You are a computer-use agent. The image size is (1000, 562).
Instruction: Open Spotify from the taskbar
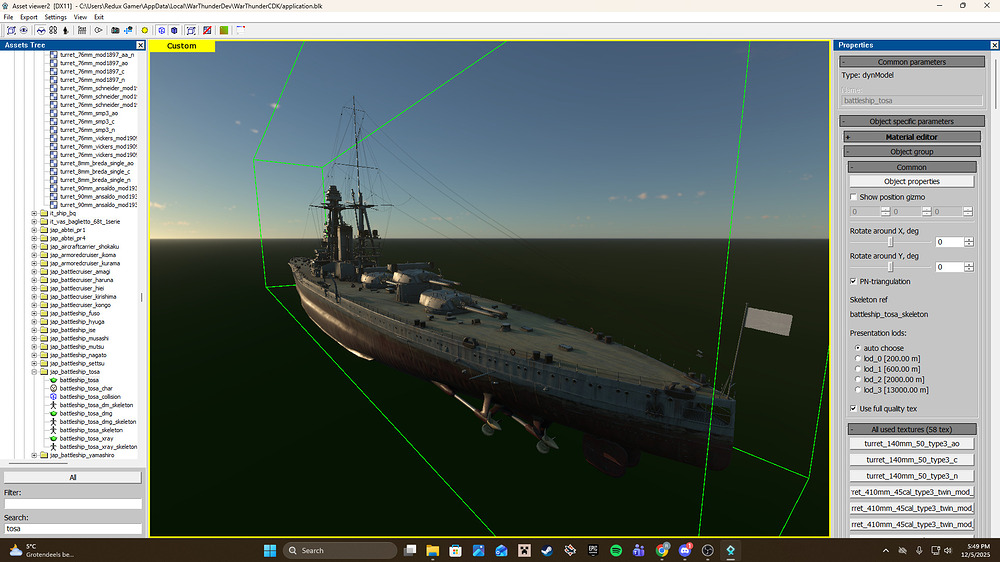point(616,550)
